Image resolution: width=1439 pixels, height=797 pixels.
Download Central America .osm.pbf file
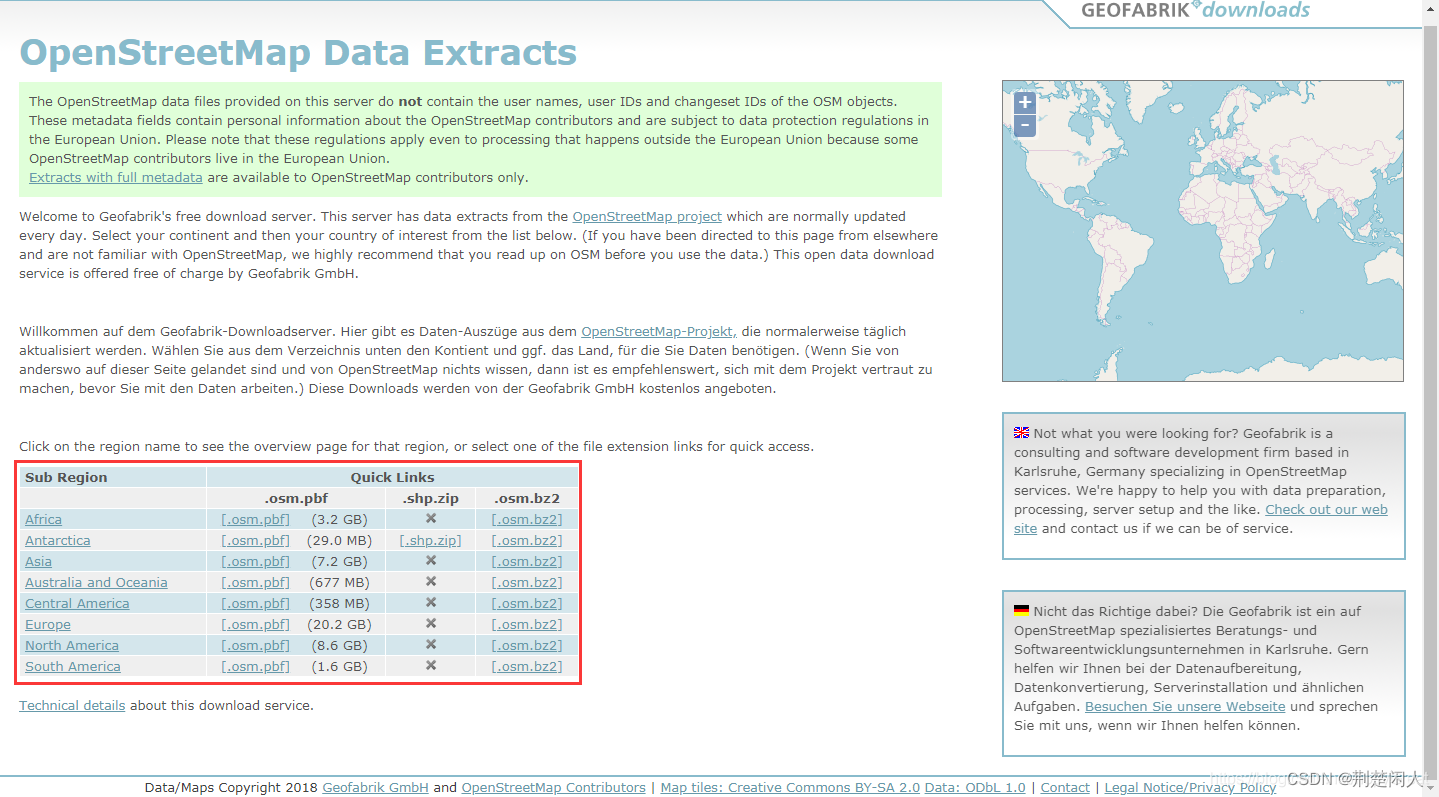click(255, 603)
